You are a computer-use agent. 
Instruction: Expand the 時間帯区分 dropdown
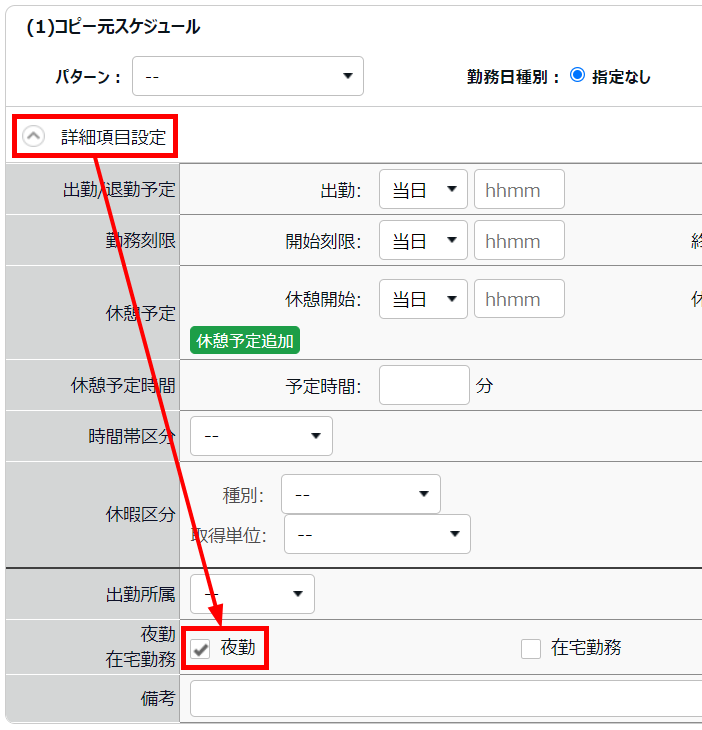(261, 436)
